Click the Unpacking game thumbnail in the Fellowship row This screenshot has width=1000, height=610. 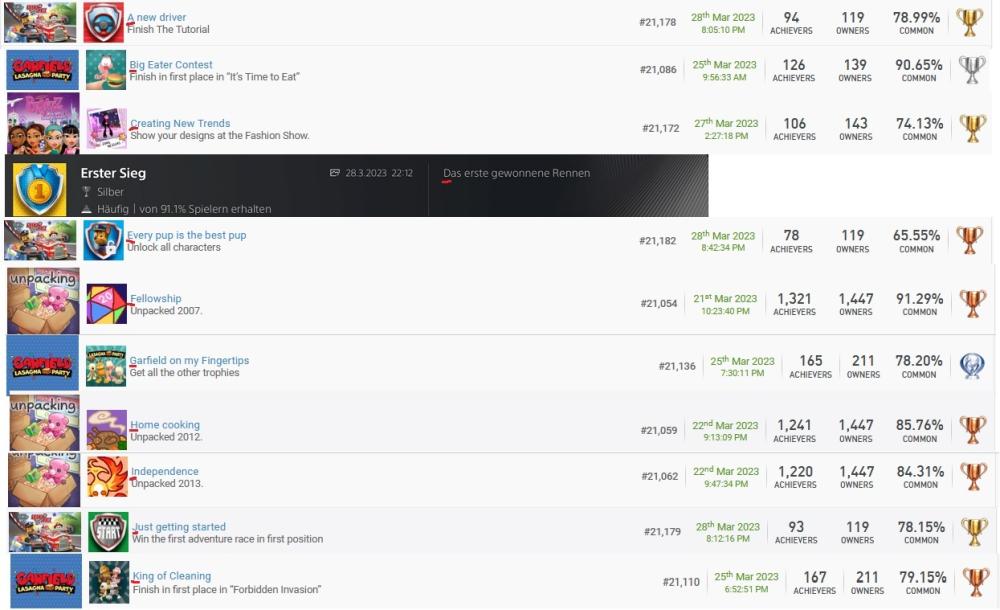pos(43,300)
